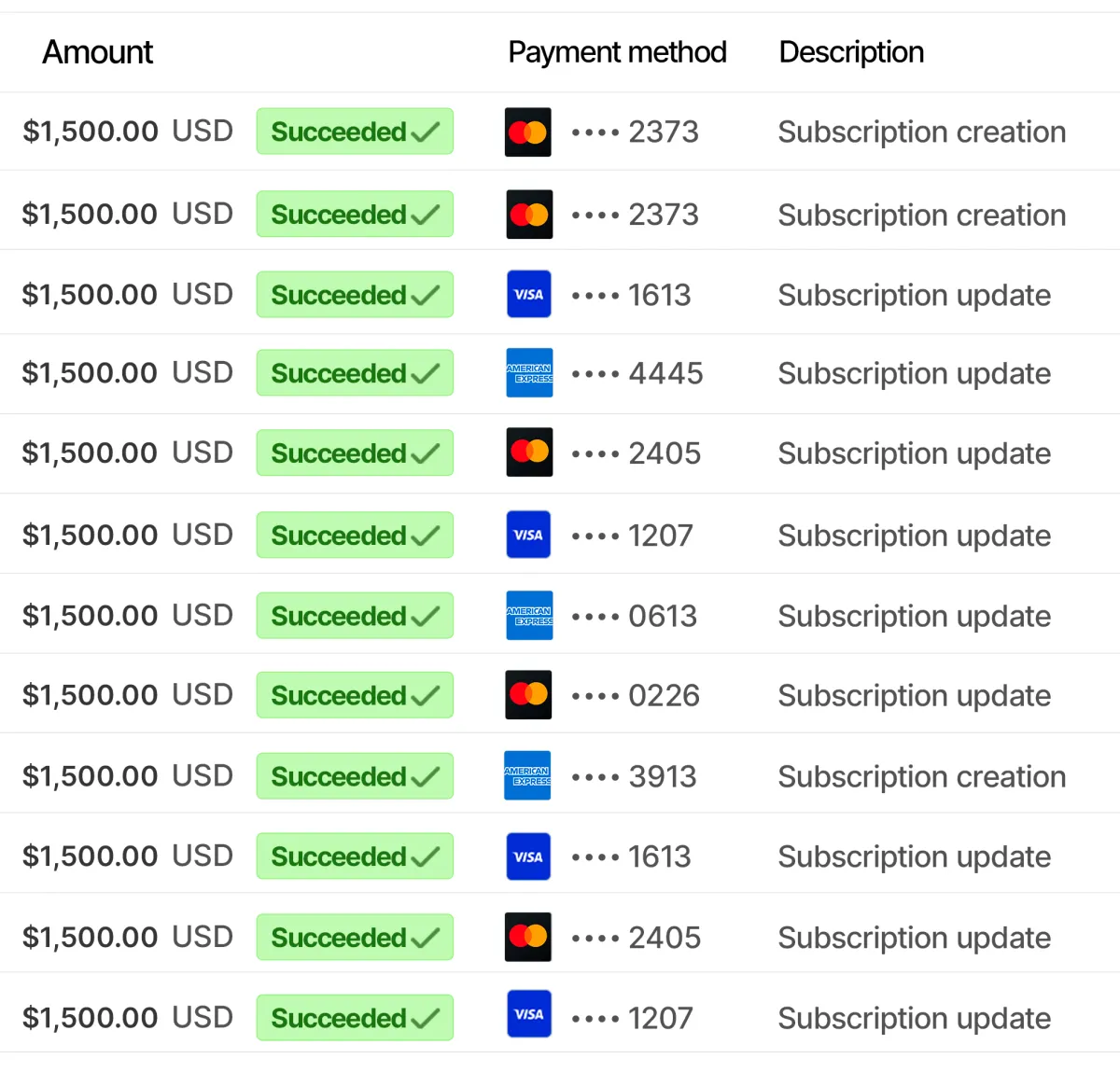Click the Visa icon in the first 1613 row
The image size is (1120, 1072).
tap(528, 295)
